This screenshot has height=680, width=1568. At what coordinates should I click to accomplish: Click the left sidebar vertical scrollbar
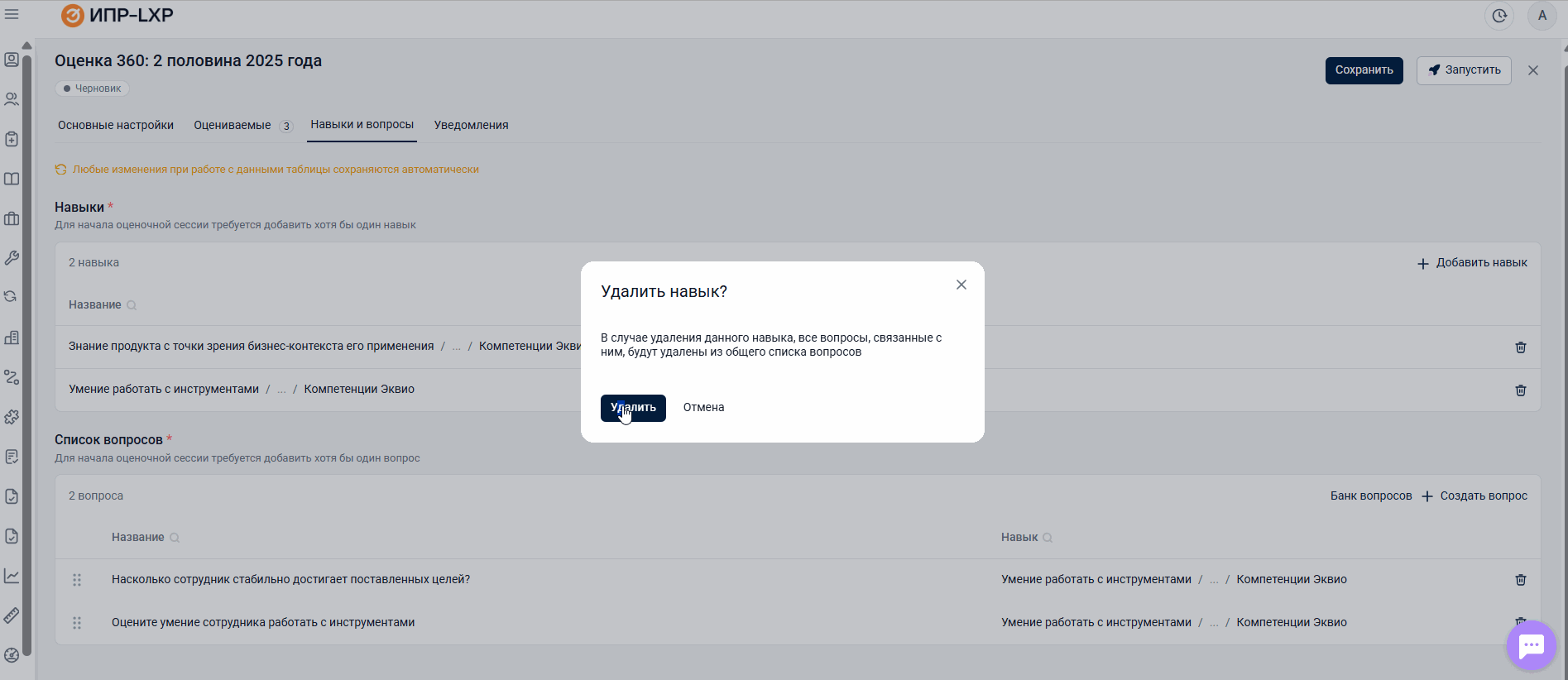click(27, 356)
